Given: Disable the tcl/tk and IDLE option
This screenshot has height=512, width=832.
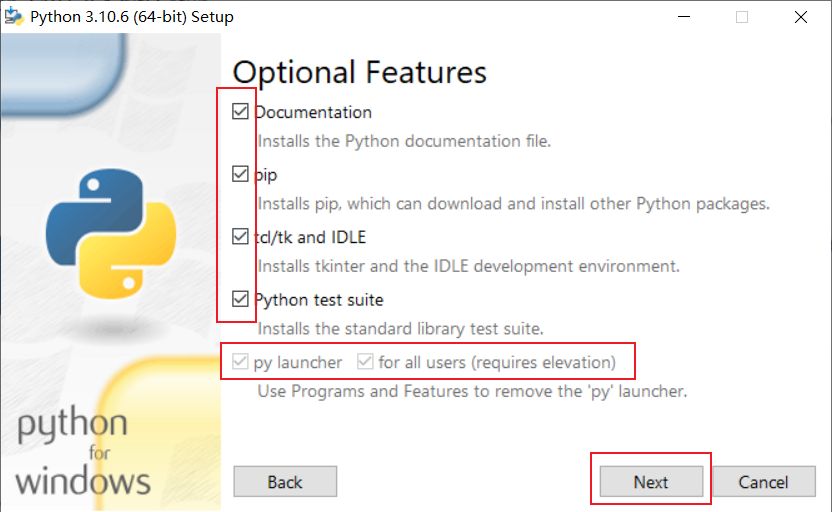Looking at the screenshot, I should click(240, 237).
